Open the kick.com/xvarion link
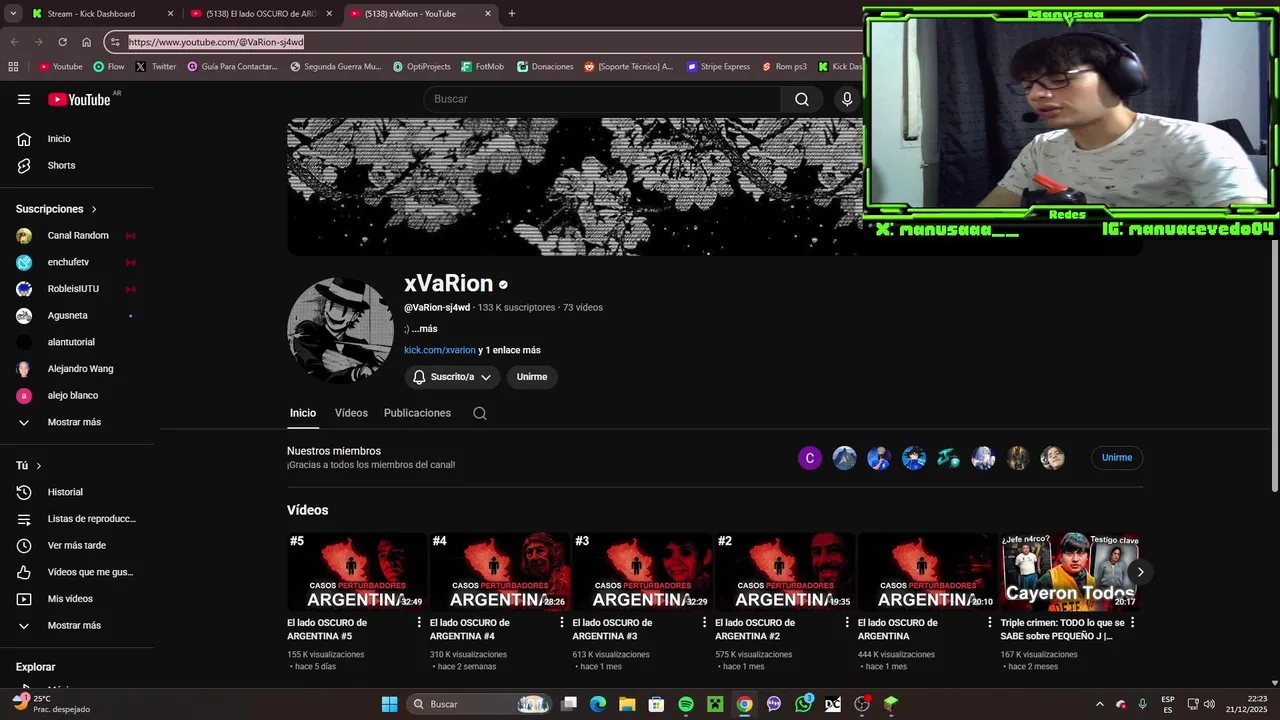 click(x=440, y=350)
